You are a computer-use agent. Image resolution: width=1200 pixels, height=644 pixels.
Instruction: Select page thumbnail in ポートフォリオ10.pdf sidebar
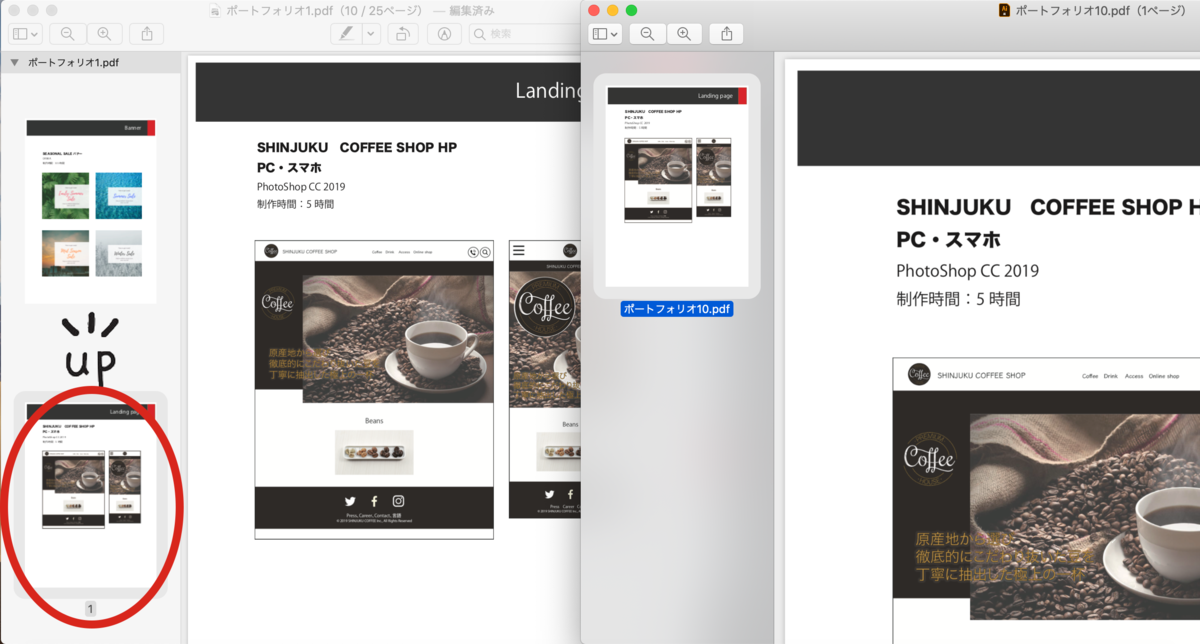677,186
